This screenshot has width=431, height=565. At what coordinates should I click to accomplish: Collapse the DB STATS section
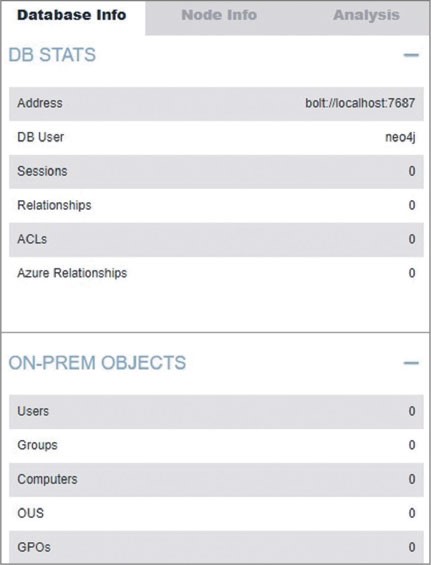(411, 55)
